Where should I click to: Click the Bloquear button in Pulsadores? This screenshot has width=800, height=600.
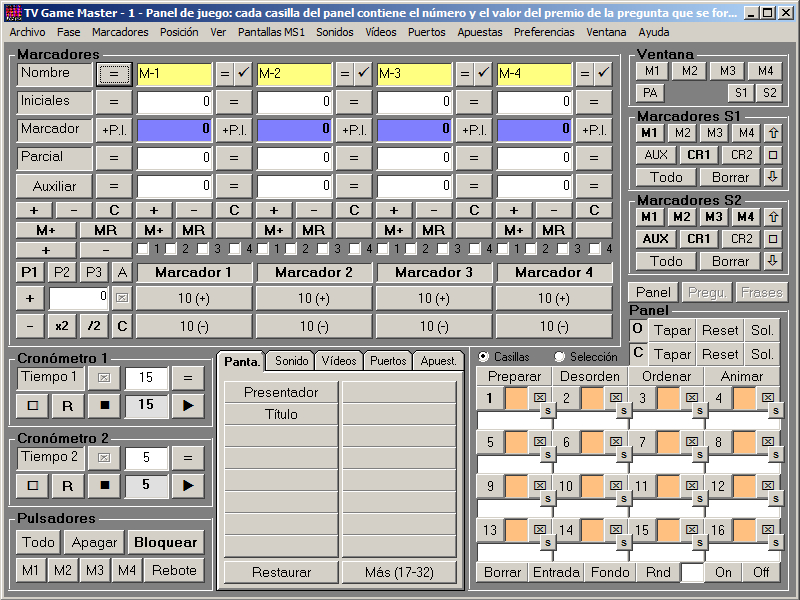[x=165, y=542]
